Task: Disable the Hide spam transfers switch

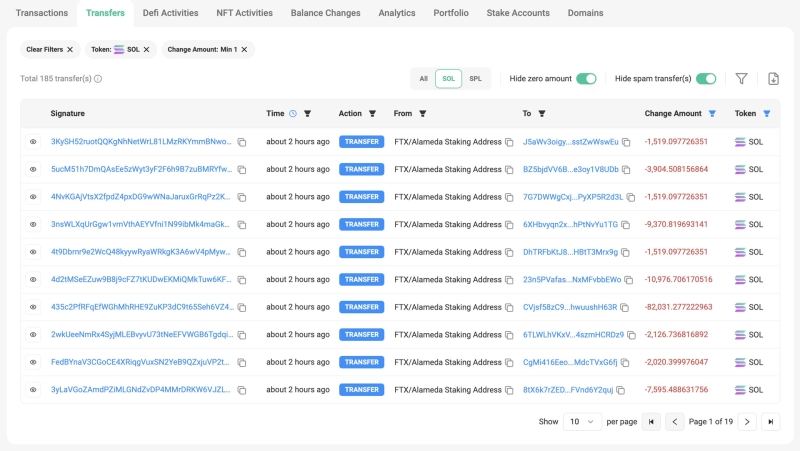Action: (706, 79)
